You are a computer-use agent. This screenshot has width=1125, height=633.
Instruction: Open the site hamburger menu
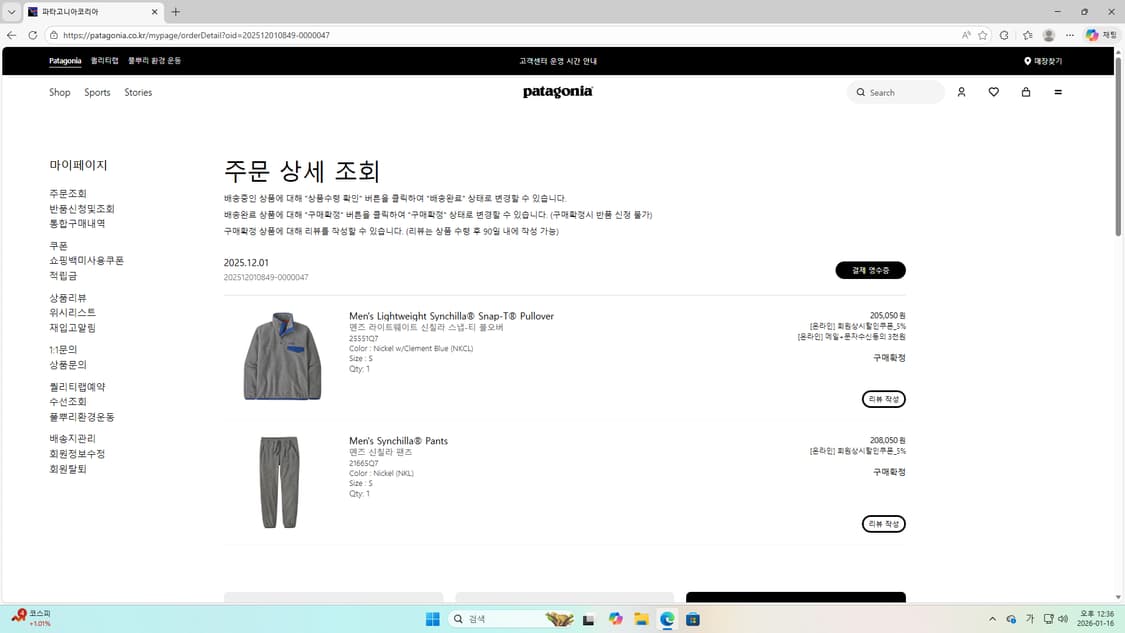[1058, 92]
